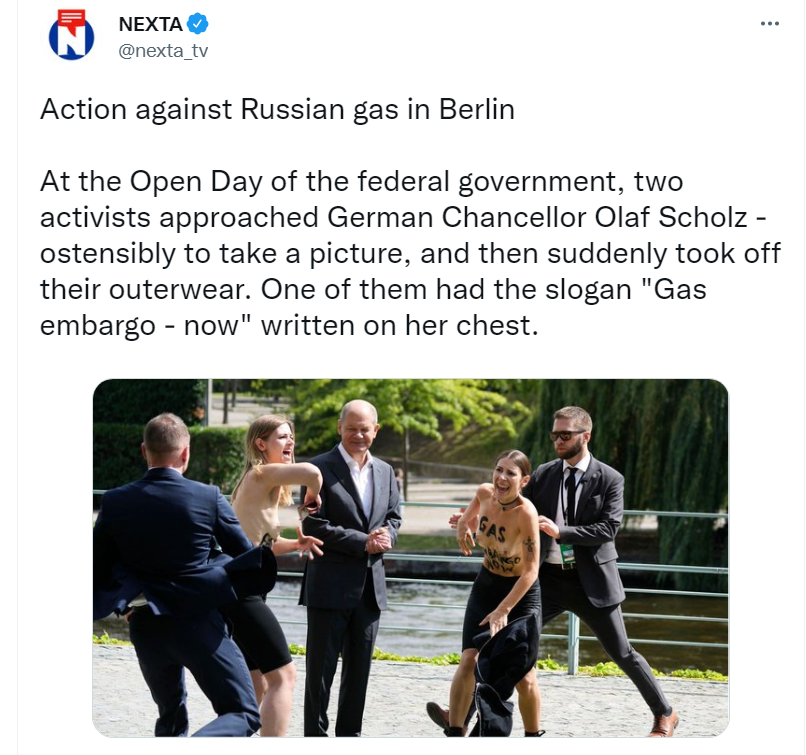
Task: Click the navy-suited man facing away in photo
Action: [x=175, y=576]
